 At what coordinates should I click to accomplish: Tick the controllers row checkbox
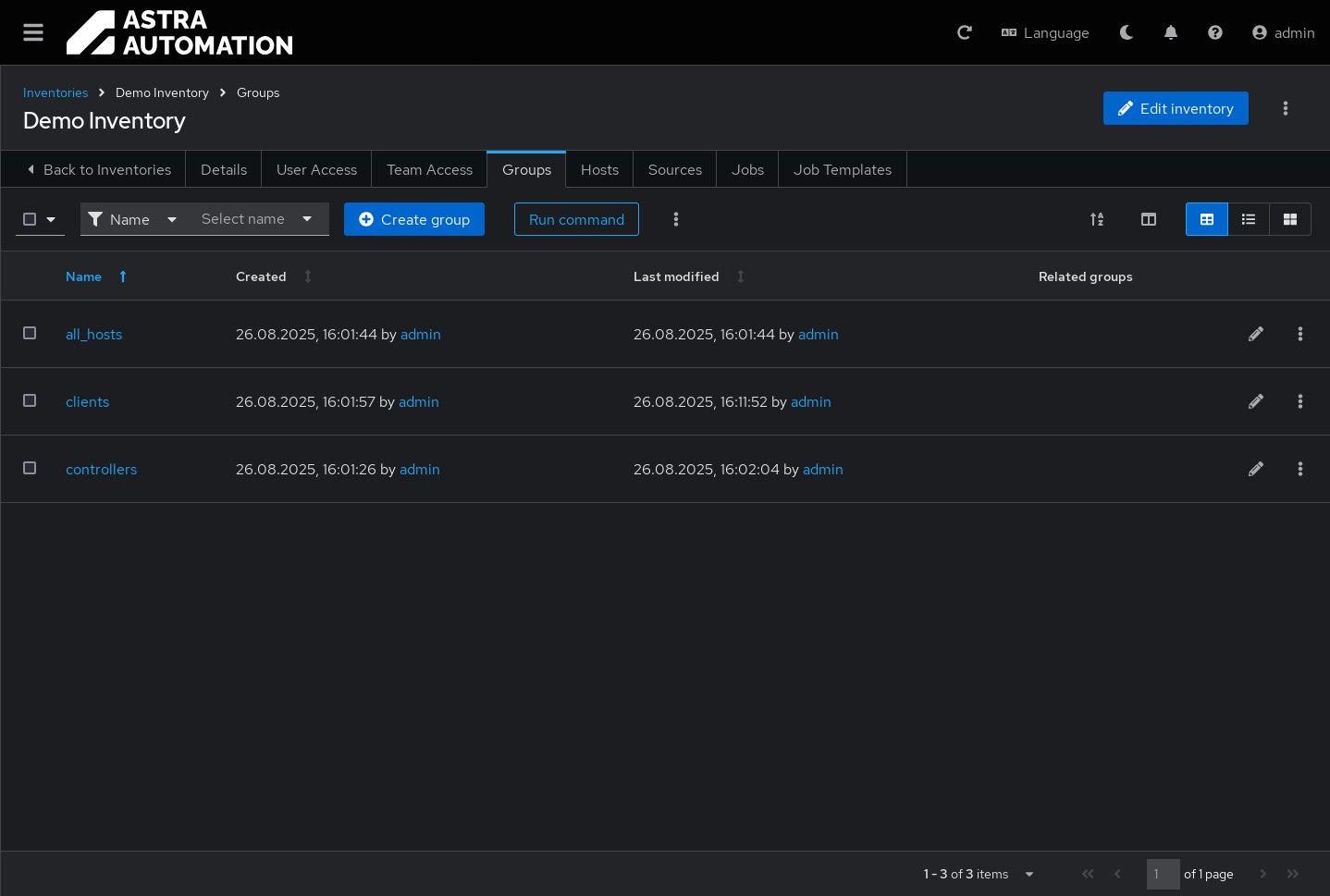point(30,468)
